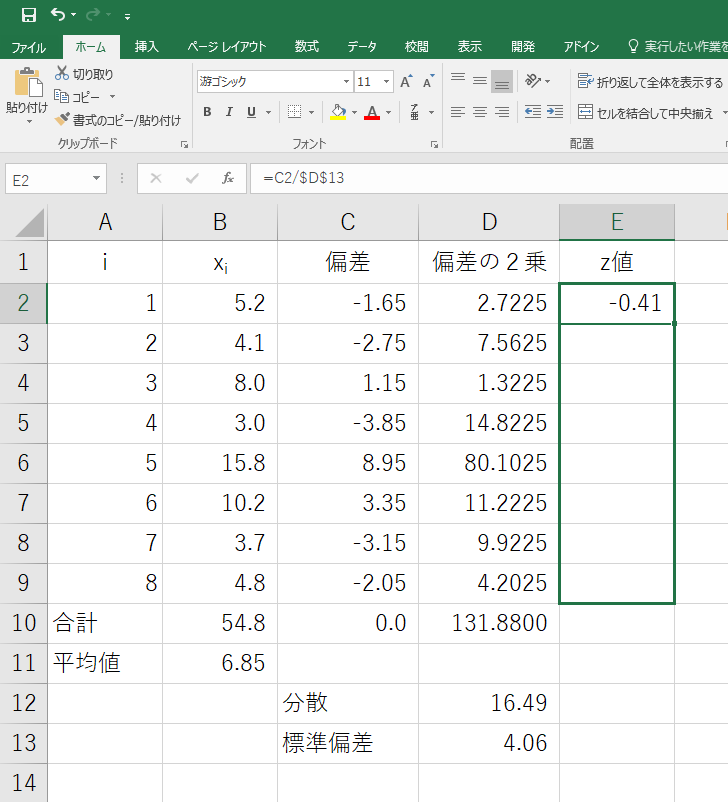The height and width of the screenshot is (802, 728).
Task: Center text horizontally
Action: 480,112
